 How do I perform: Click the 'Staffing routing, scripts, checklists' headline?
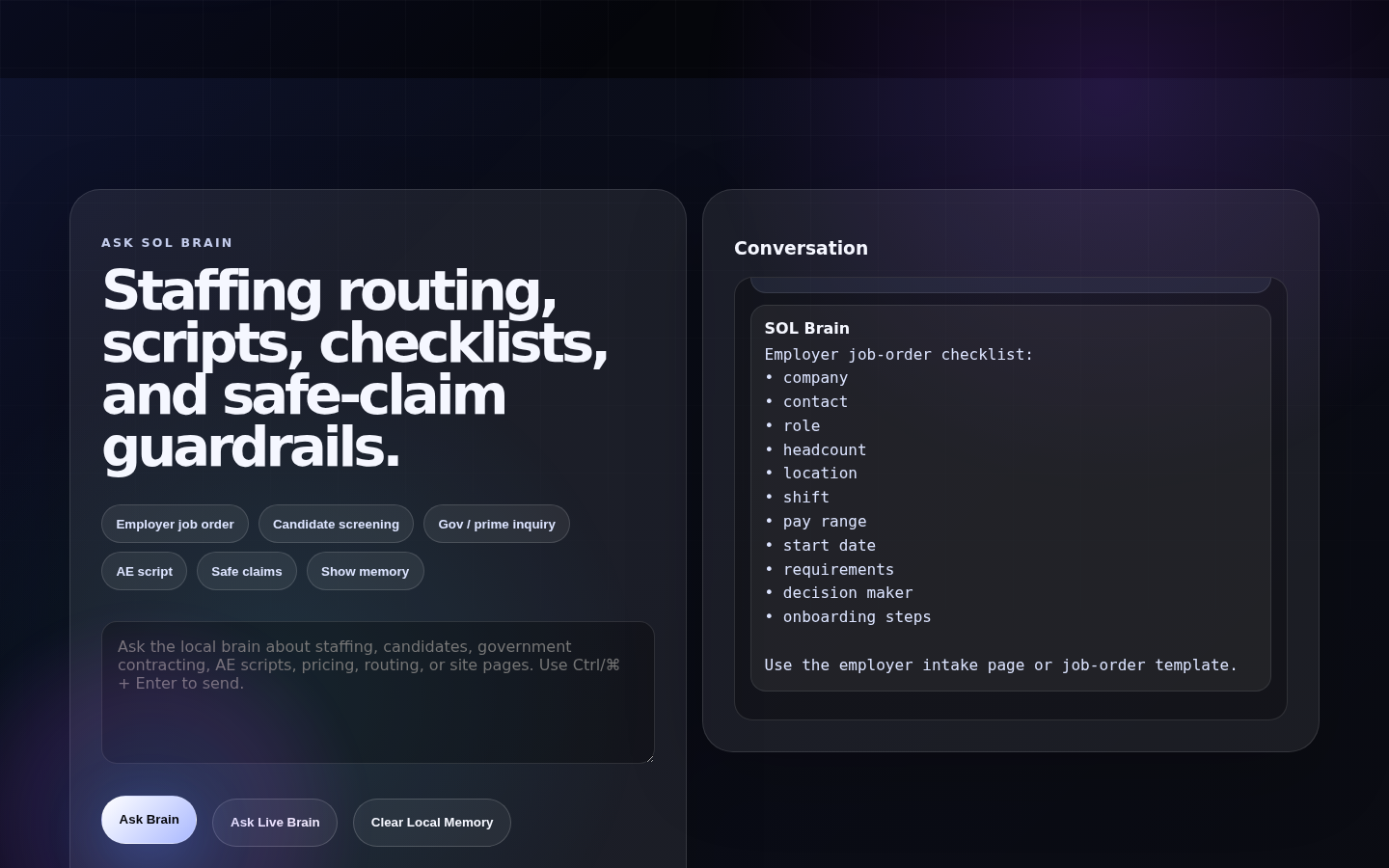[x=355, y=369]
